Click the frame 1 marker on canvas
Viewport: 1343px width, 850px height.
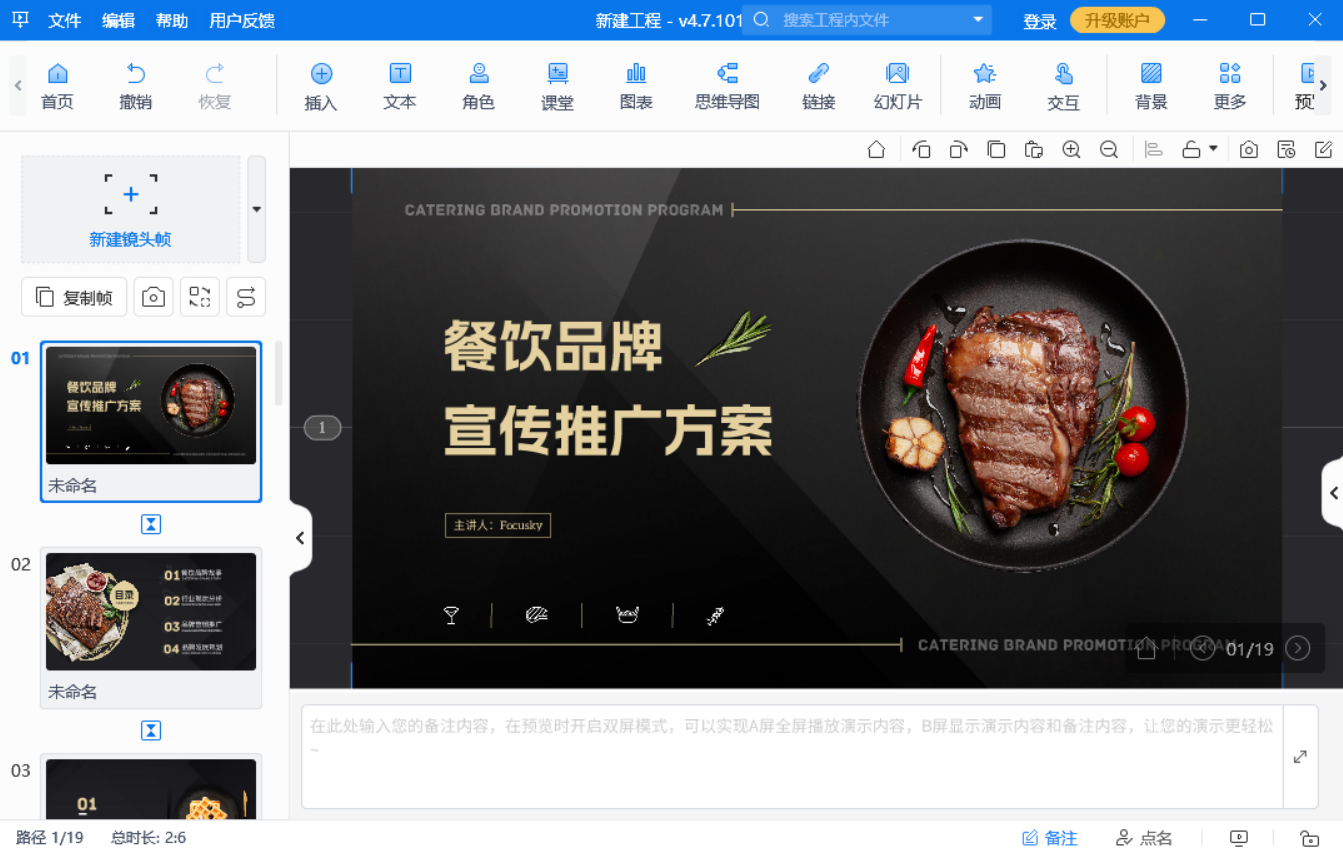tap(322, 428)
